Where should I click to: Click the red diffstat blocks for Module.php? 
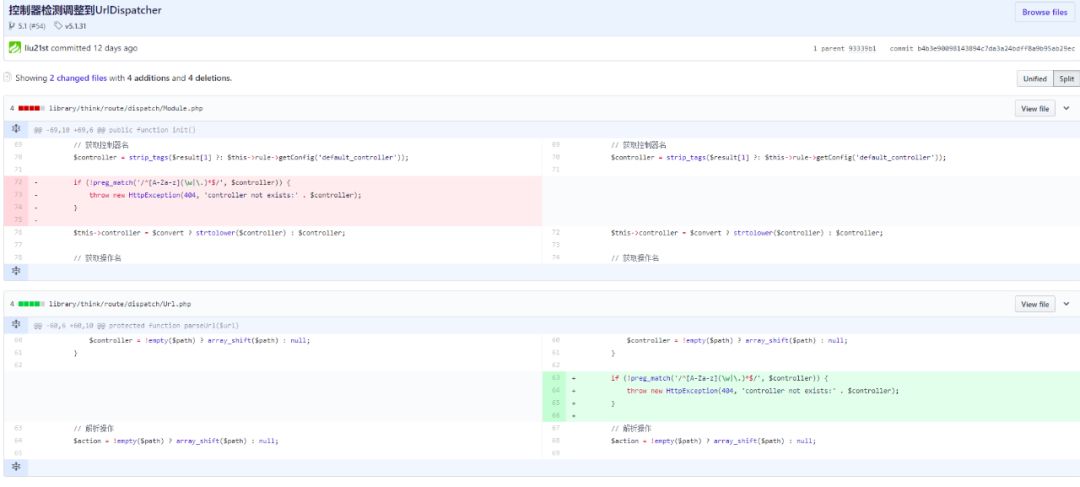pos(31,109)
